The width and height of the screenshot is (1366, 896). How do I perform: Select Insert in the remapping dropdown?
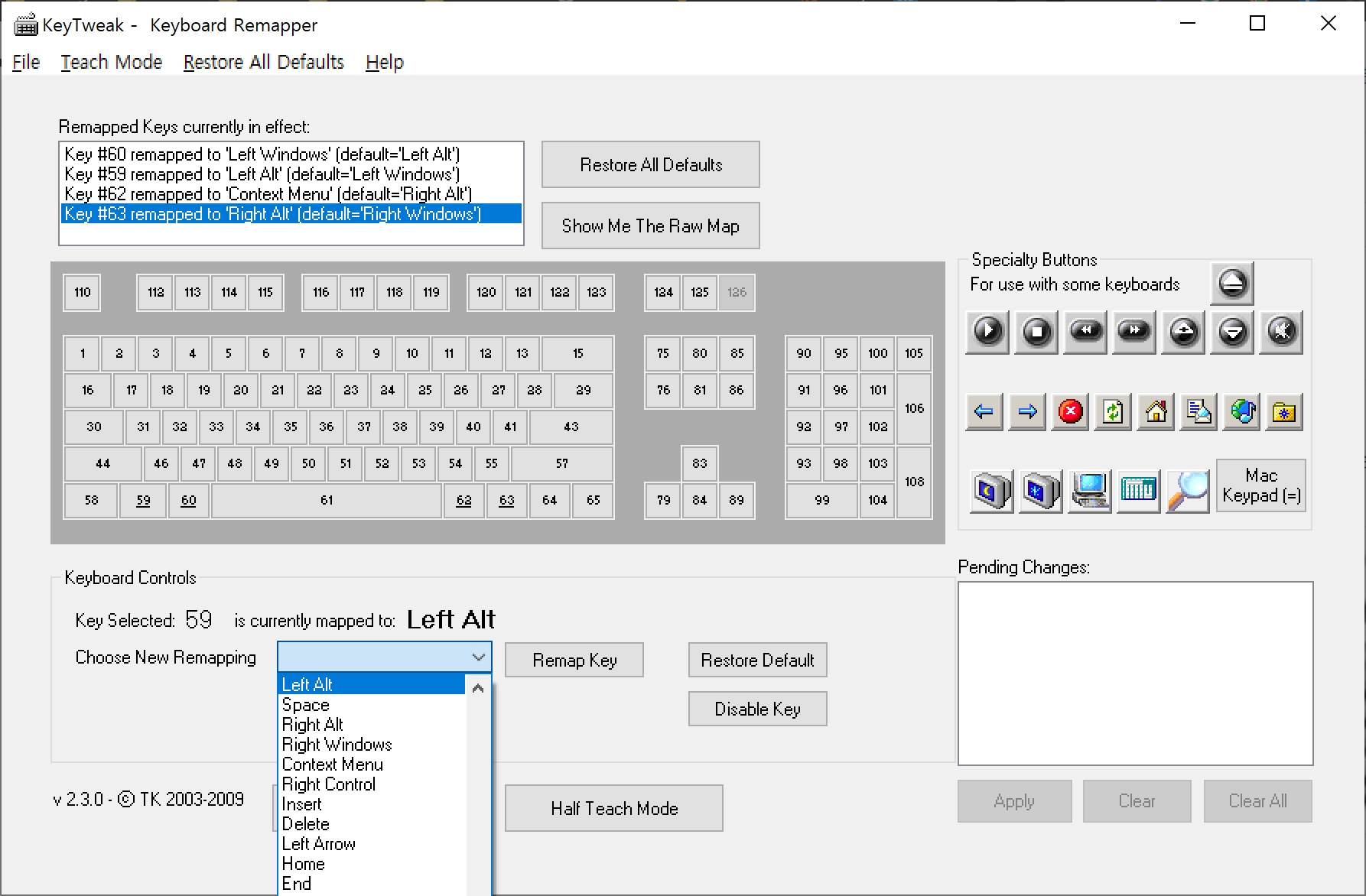(x=372, y=803)
